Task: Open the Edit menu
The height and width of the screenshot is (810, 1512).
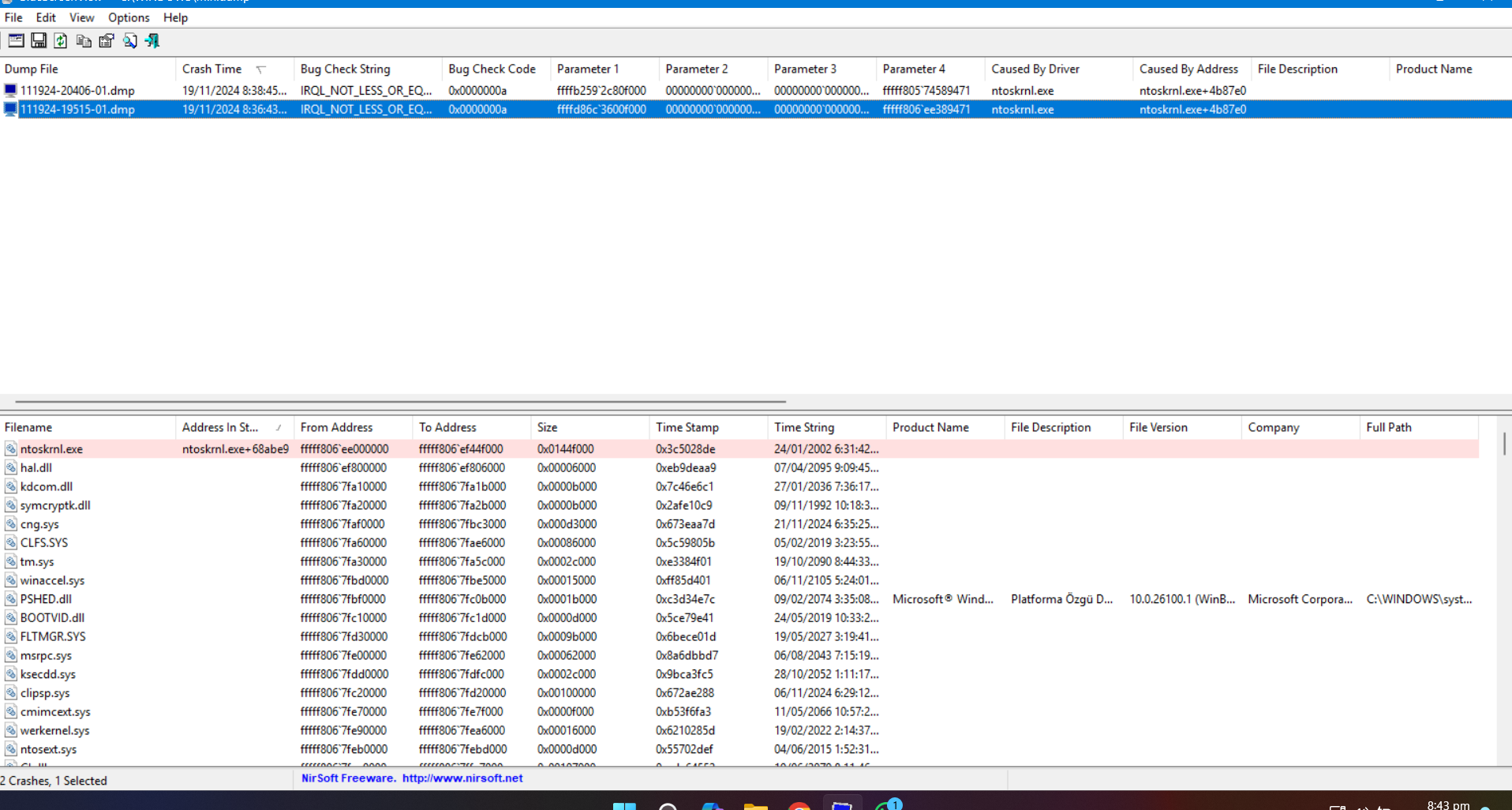Action: pos(46,17)
